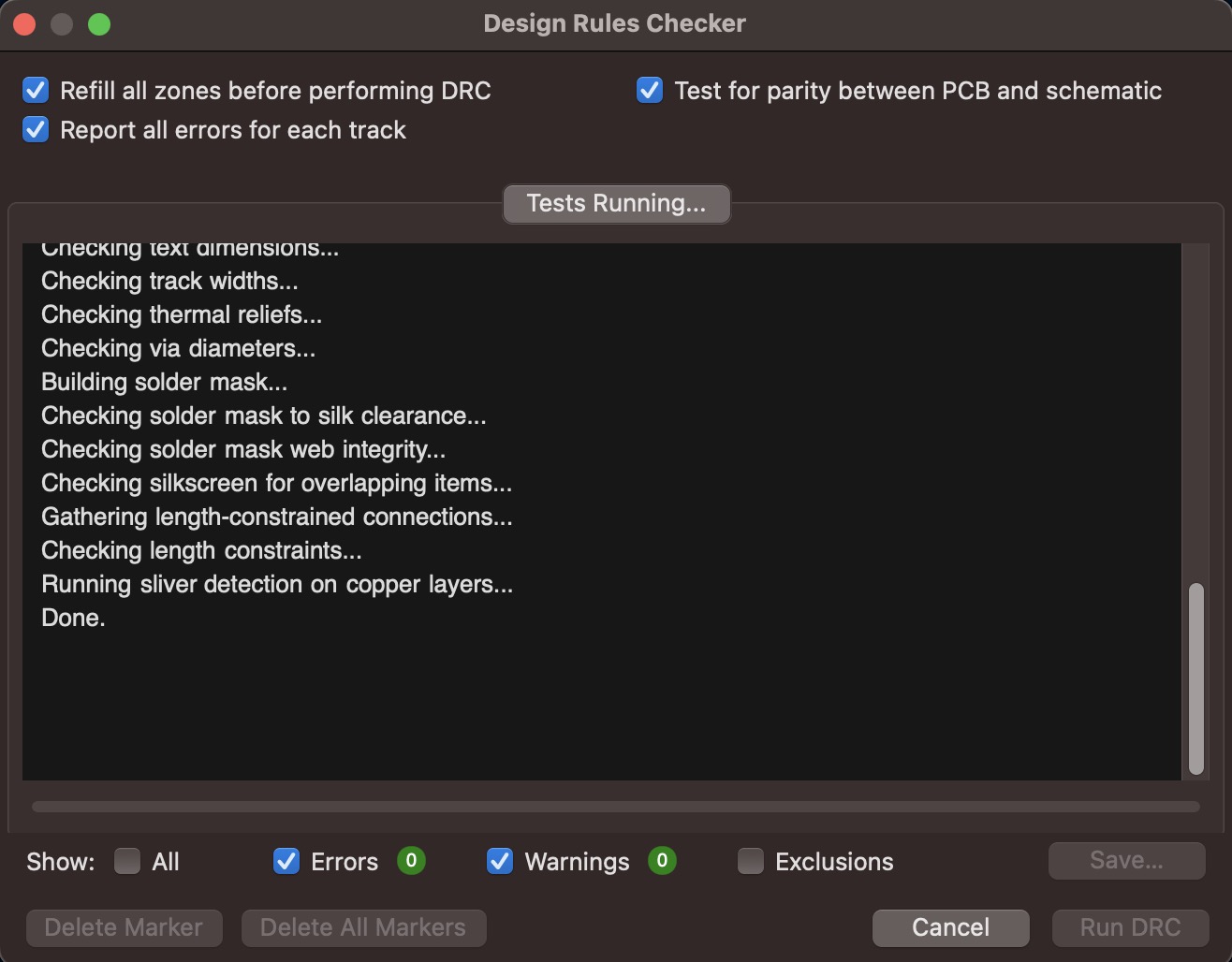Click 'Building solder mask...' log line
The image size is (1232, 962).
[165, 382]
